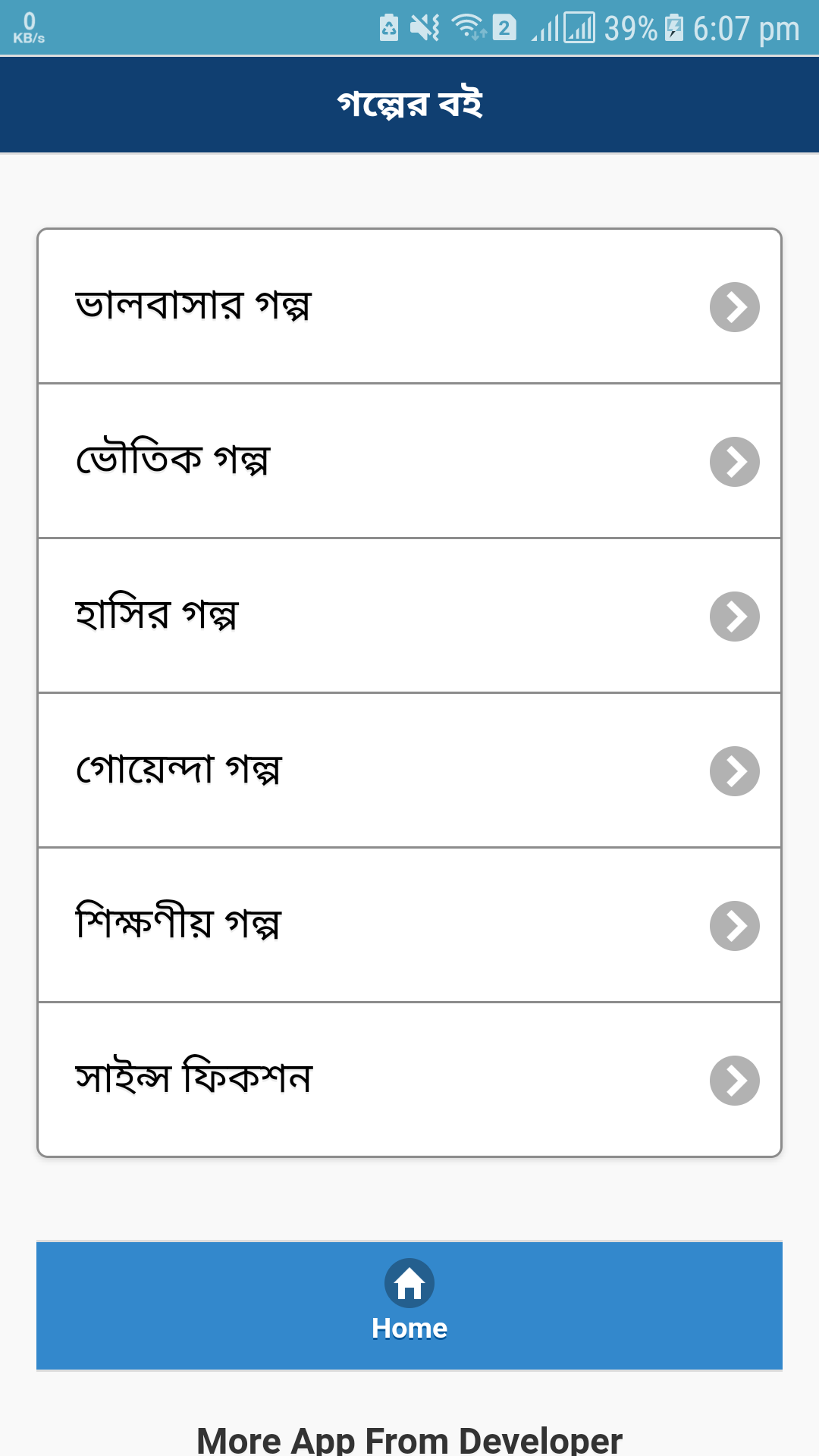This screenshot has width=819, height=1456.
Task: Expand ভালবাসার গল্প using its chevron arrow
Action: click(x=734, y=307)
